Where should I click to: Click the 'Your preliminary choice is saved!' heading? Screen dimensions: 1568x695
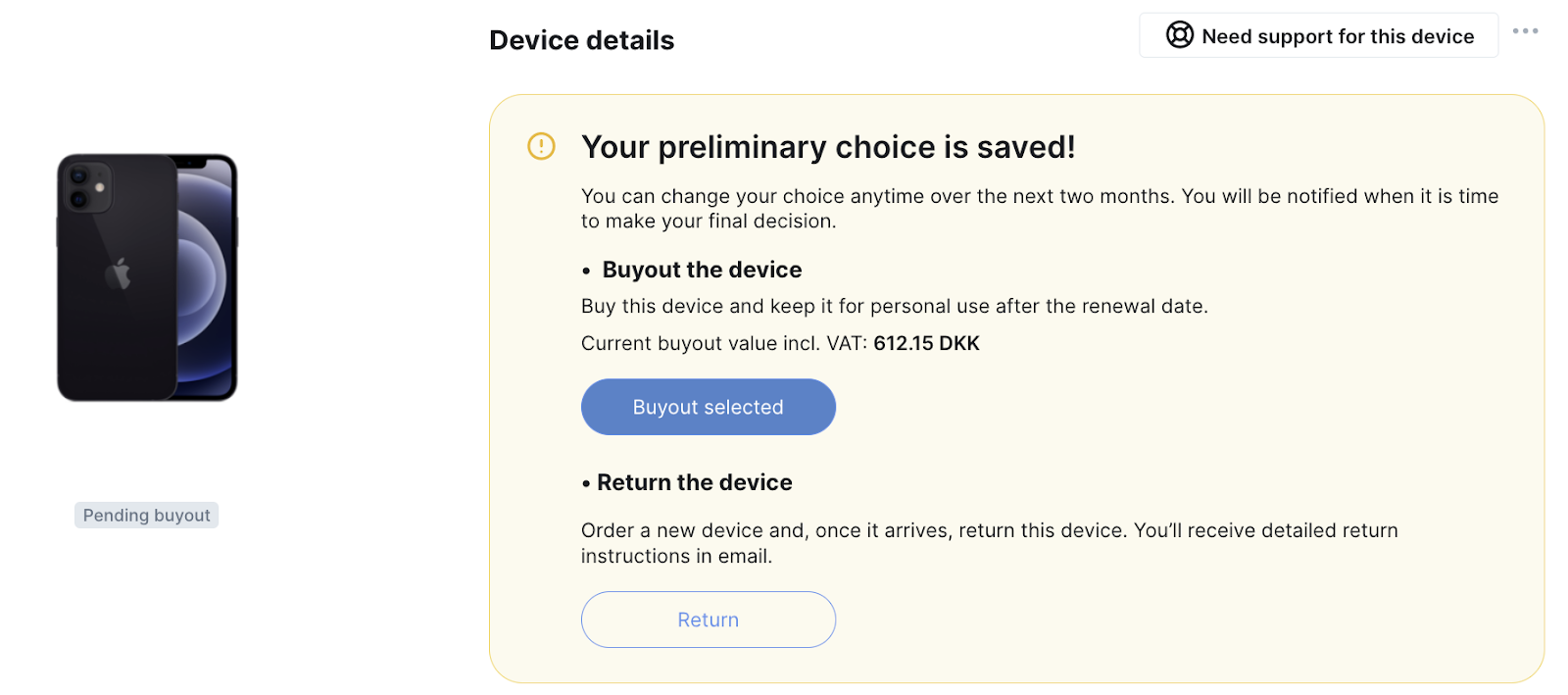click(x=828, y=147)
